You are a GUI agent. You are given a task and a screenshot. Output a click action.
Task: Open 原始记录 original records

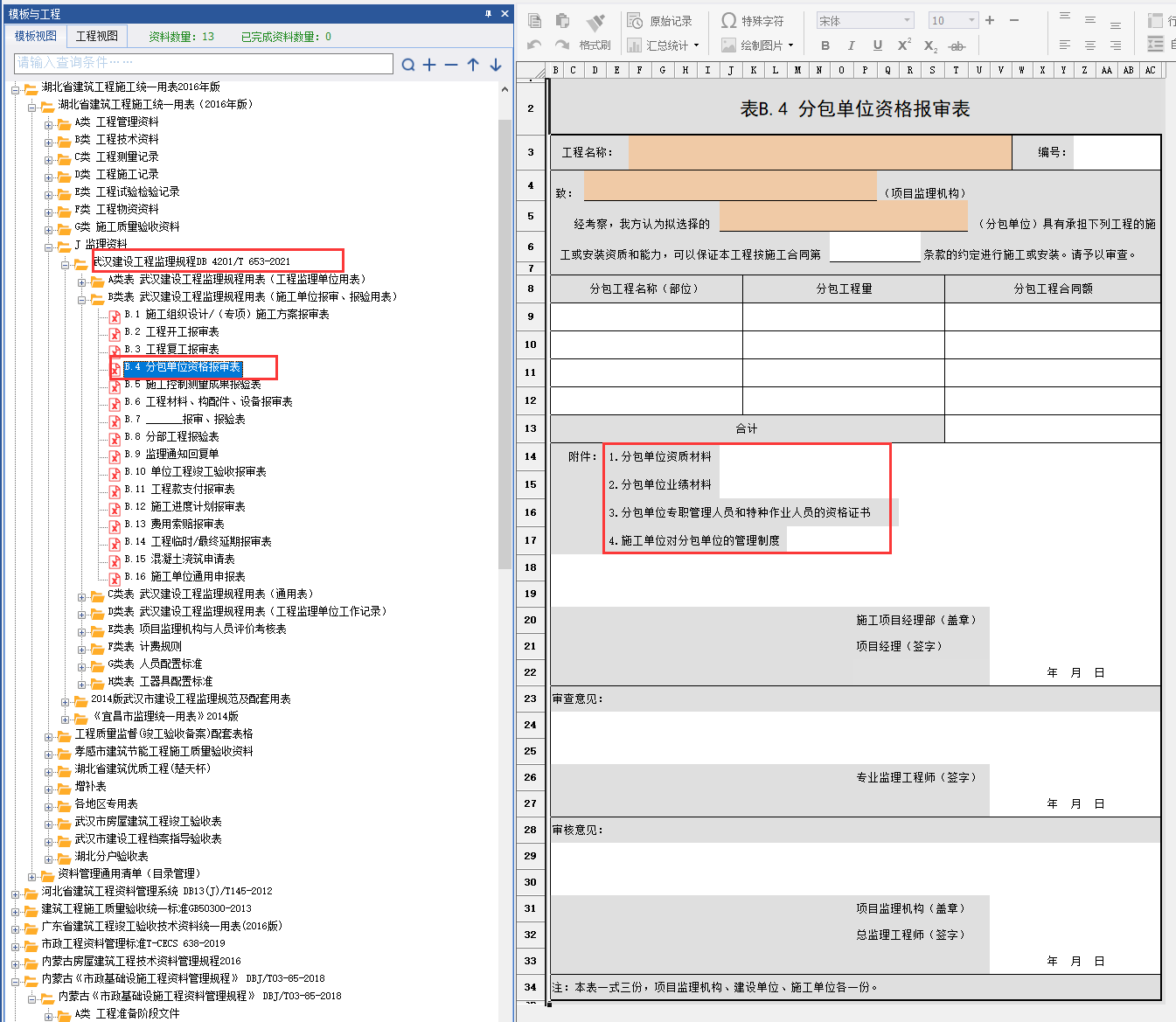[660, 21]
